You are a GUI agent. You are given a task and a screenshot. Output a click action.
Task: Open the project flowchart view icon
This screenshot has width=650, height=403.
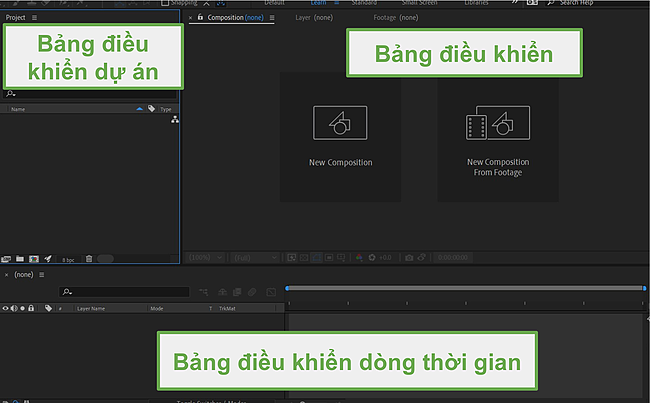click(x=175, y=120)
